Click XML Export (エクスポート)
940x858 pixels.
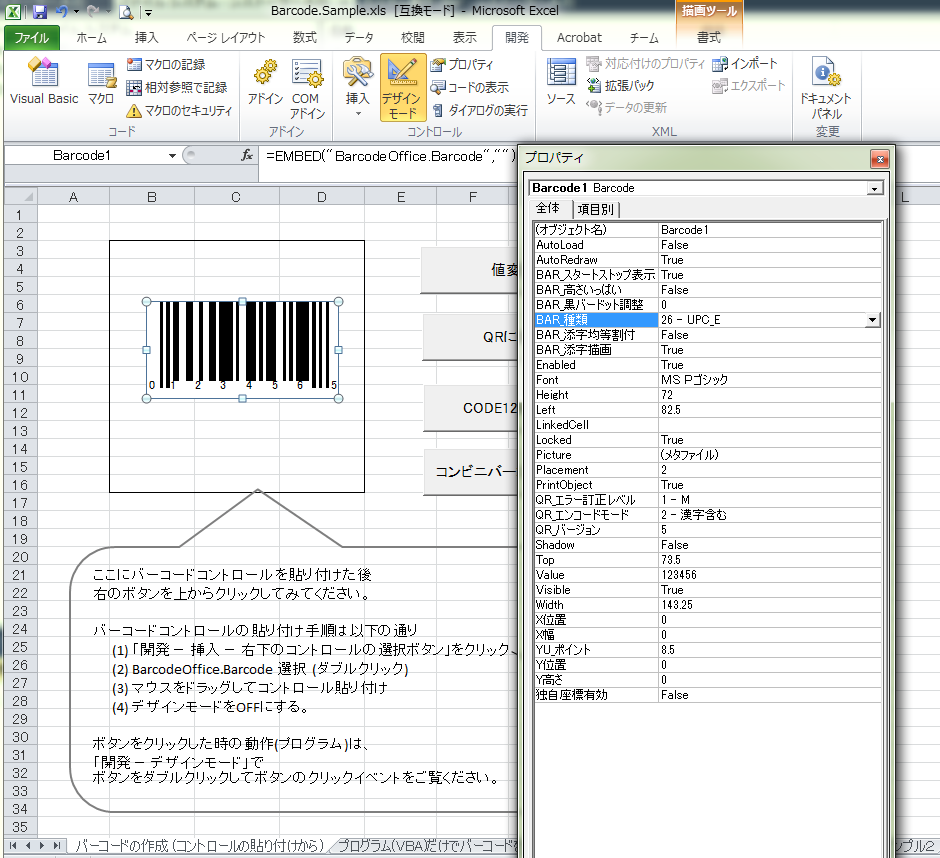(748, 86)
